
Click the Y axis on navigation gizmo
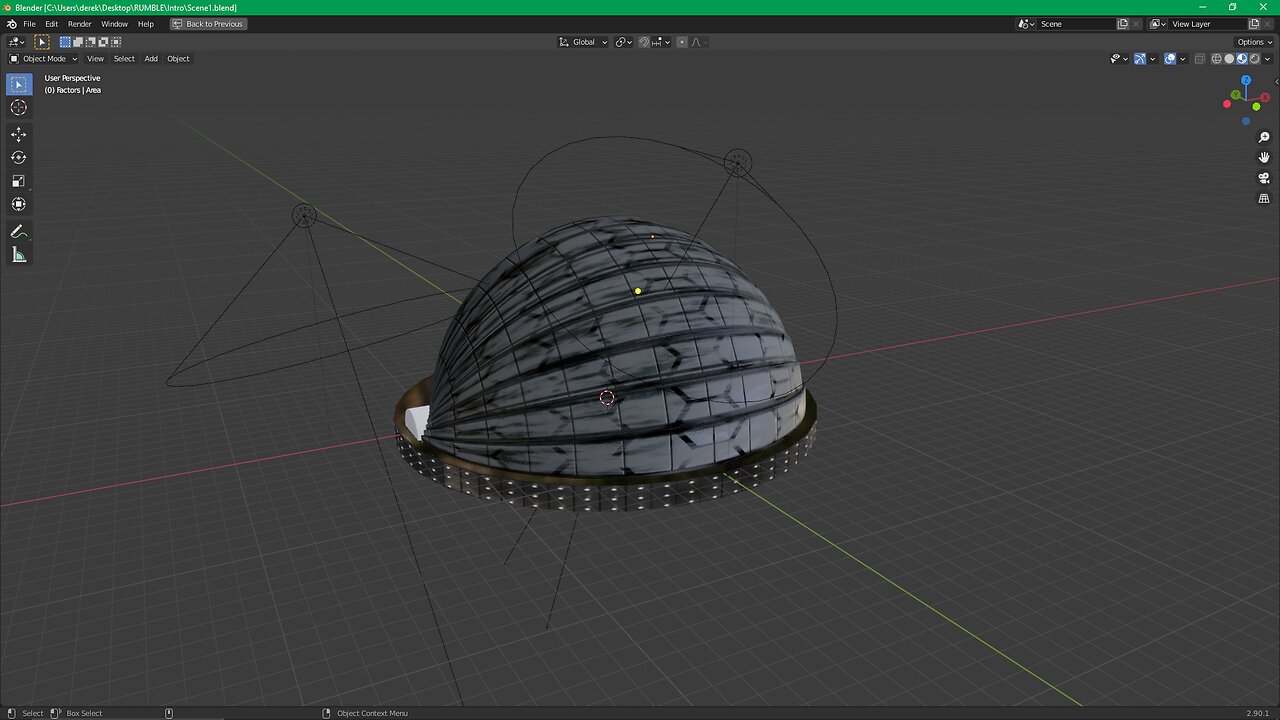click(1236, 95)
